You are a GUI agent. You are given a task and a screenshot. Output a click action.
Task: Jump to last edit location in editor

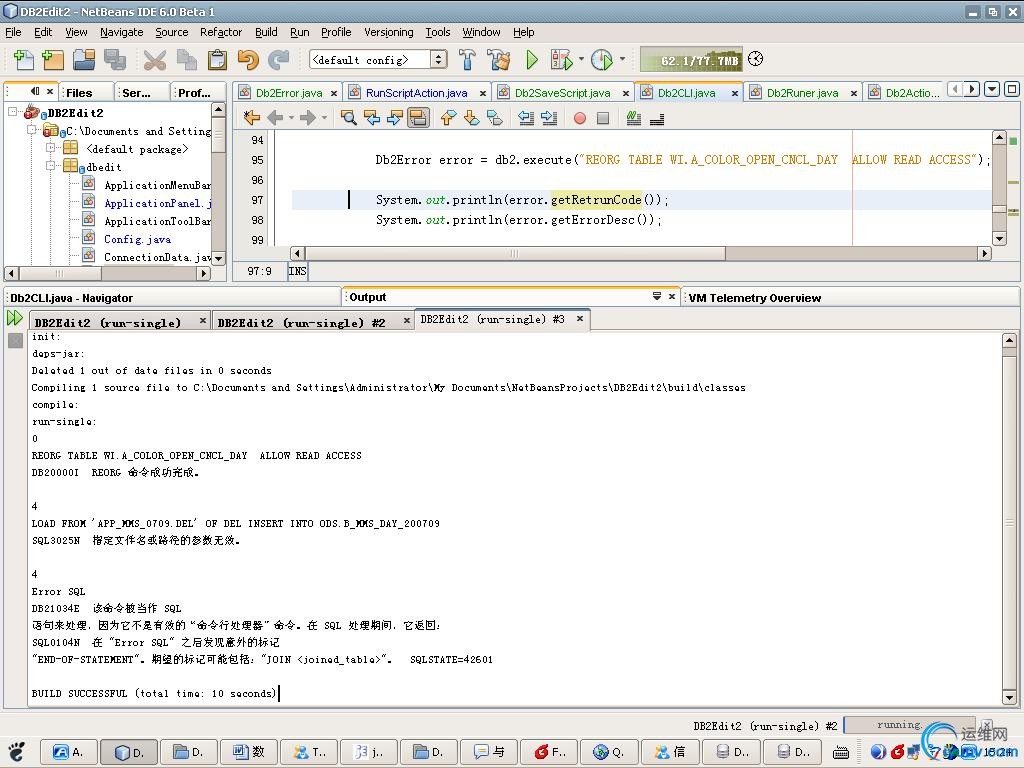point(251,118)
